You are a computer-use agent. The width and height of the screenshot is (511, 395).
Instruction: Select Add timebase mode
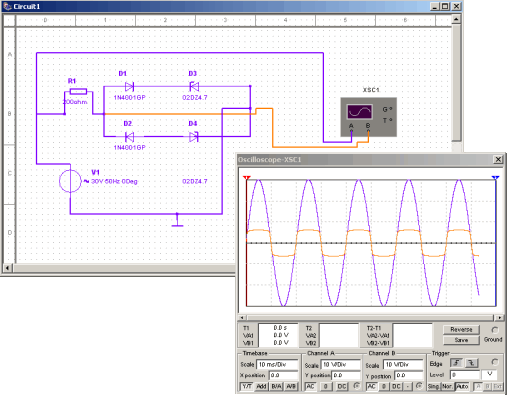[261, 386]
